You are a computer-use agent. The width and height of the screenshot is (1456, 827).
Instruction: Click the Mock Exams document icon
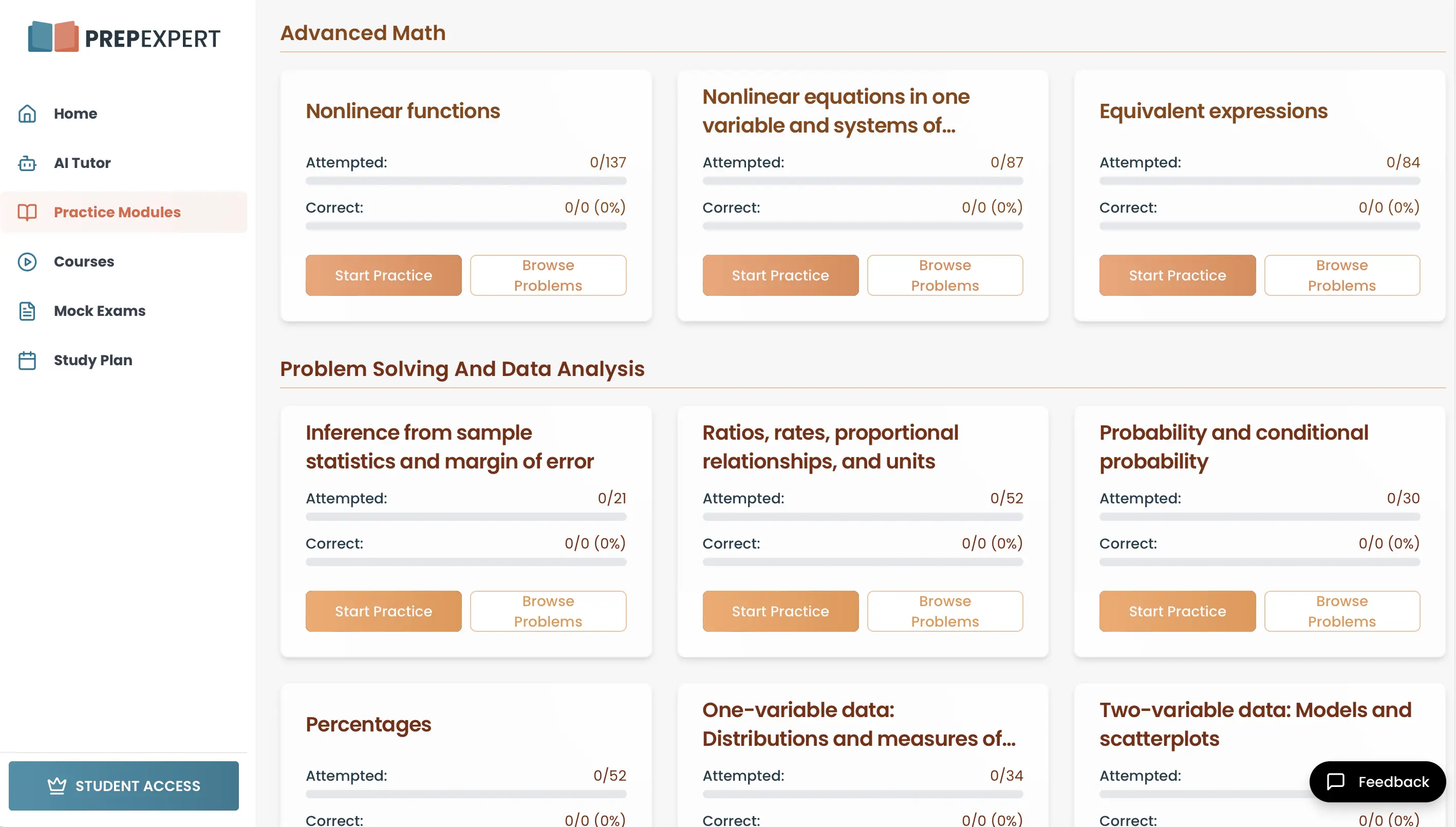point(27,311)
